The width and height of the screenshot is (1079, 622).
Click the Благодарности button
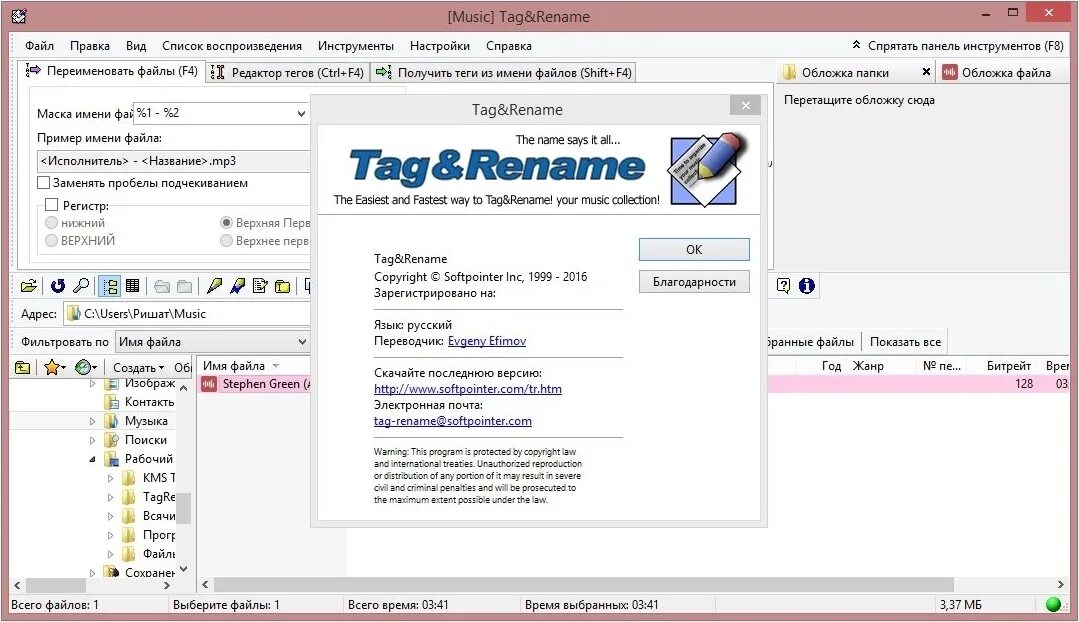(x=694, y=282)
